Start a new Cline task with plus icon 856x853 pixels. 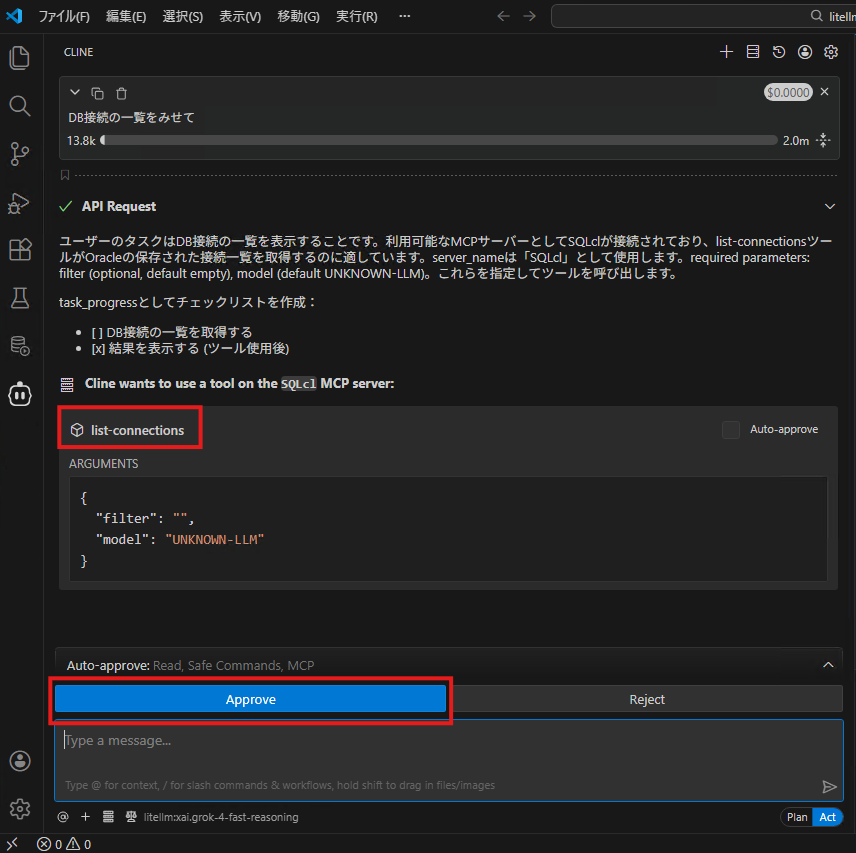(726, 52)
